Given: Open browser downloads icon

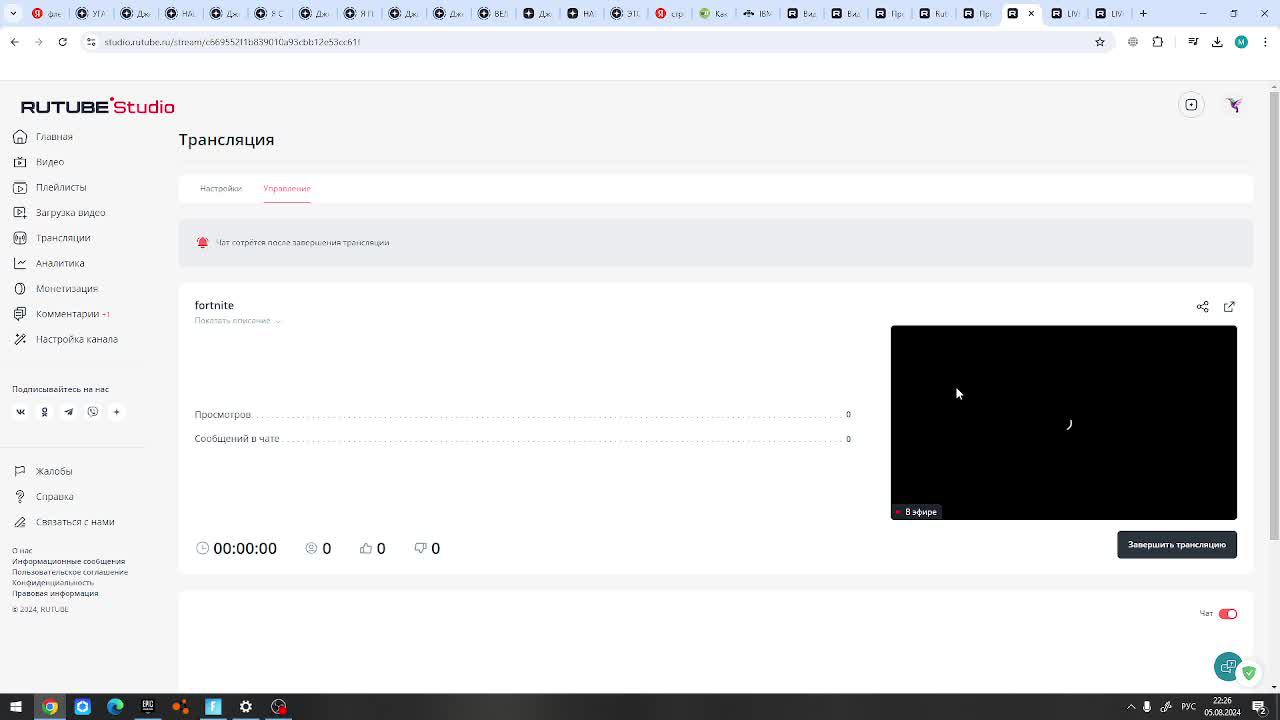Looking at the screenshot, I should click(1217, 42).
